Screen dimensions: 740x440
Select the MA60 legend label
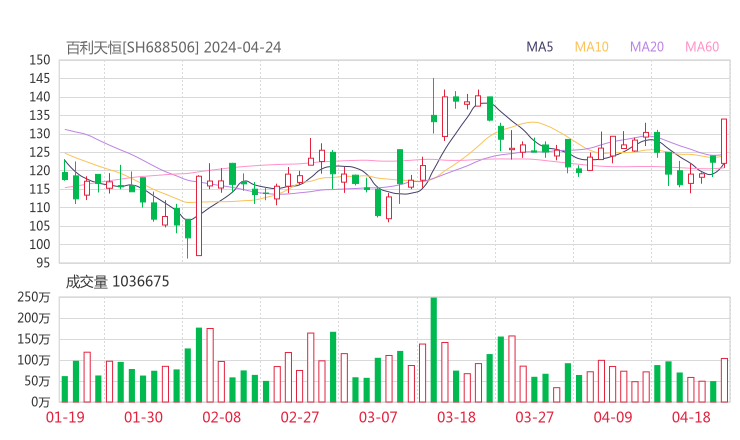point(702,47)
